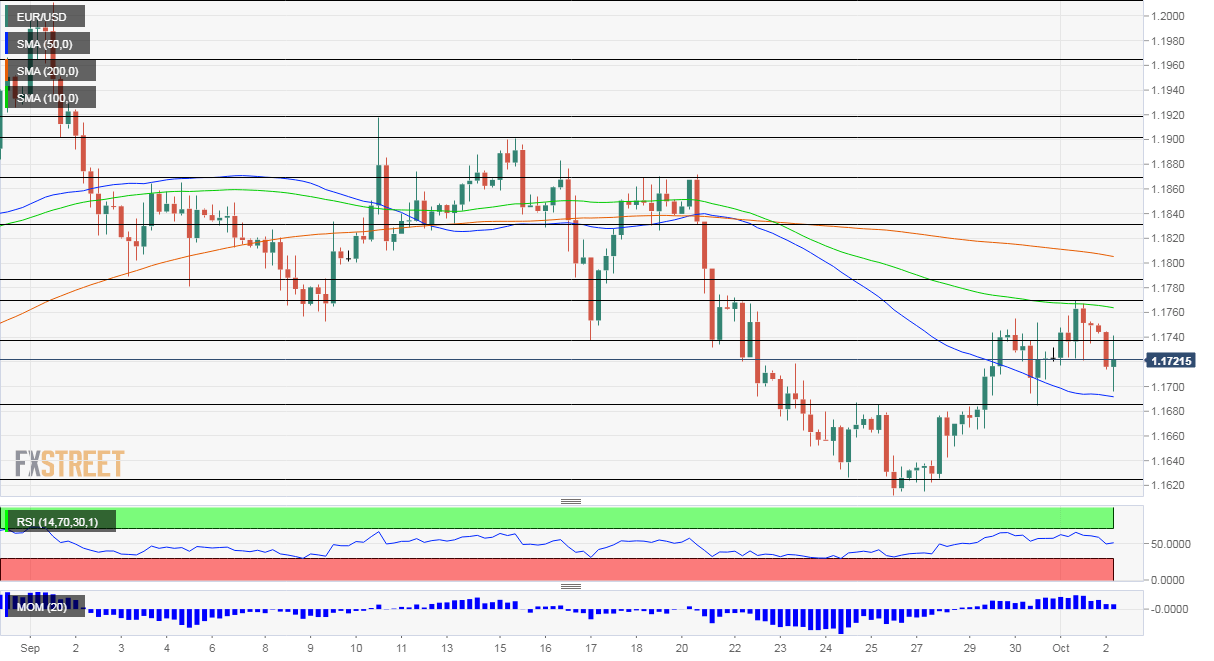This screenshot has width=1214, height=661.
Task: Click the 1.1940 price axis label
Action: click(x=1168, y=90)
